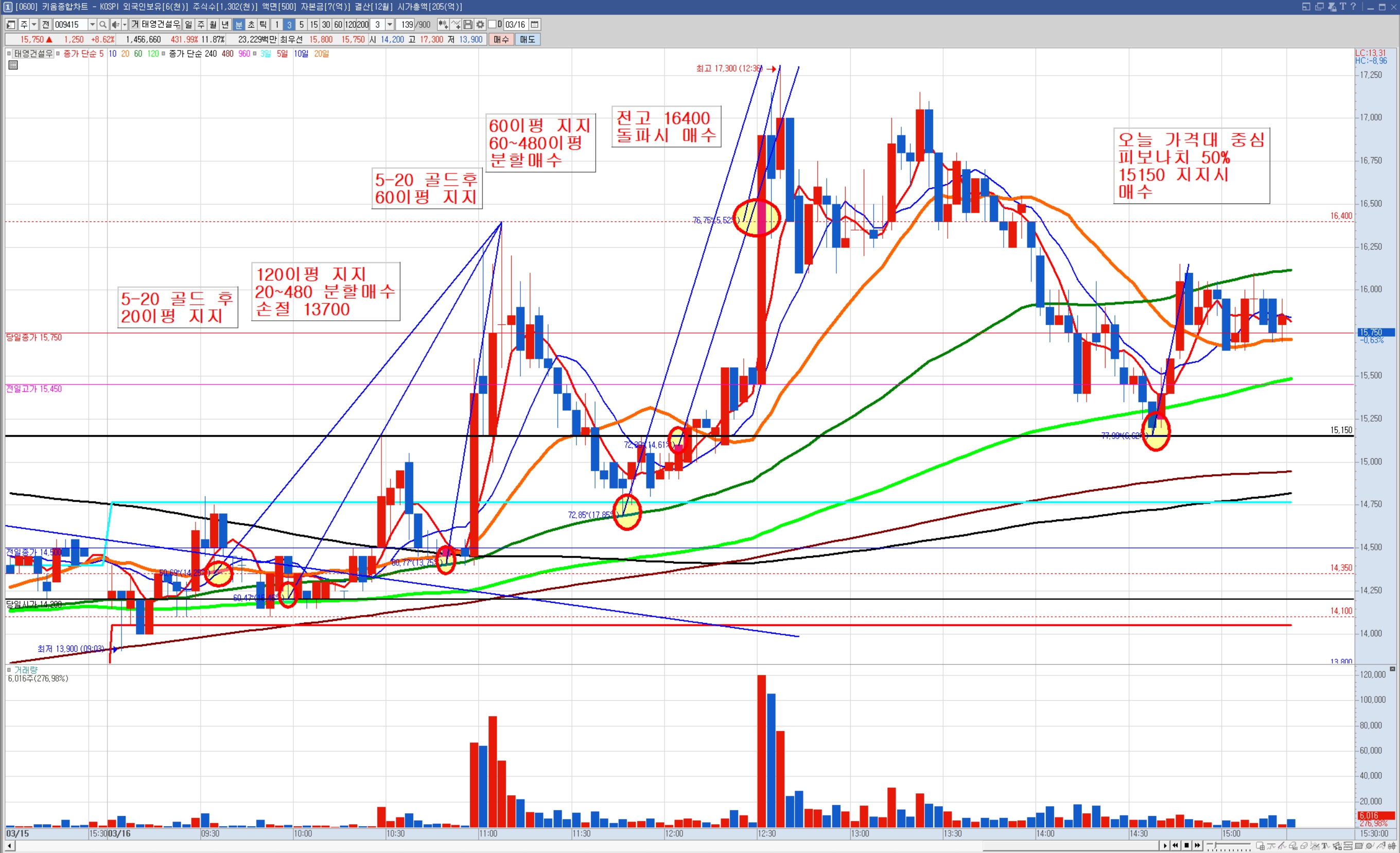Open the calendar date picker icon
Image resolution: width=1400 pixels, height=853 pixels.
pos(535,24)
